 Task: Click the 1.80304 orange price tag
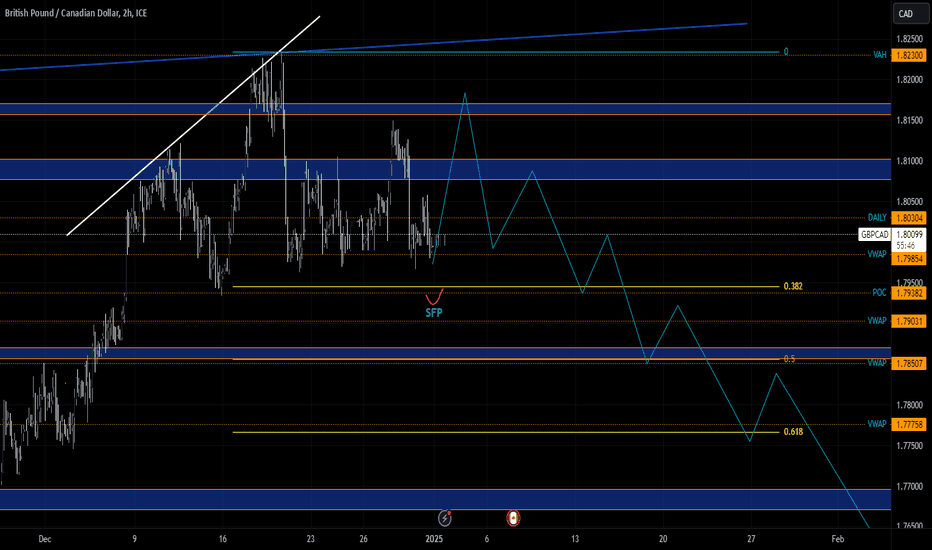coord(909,218)
